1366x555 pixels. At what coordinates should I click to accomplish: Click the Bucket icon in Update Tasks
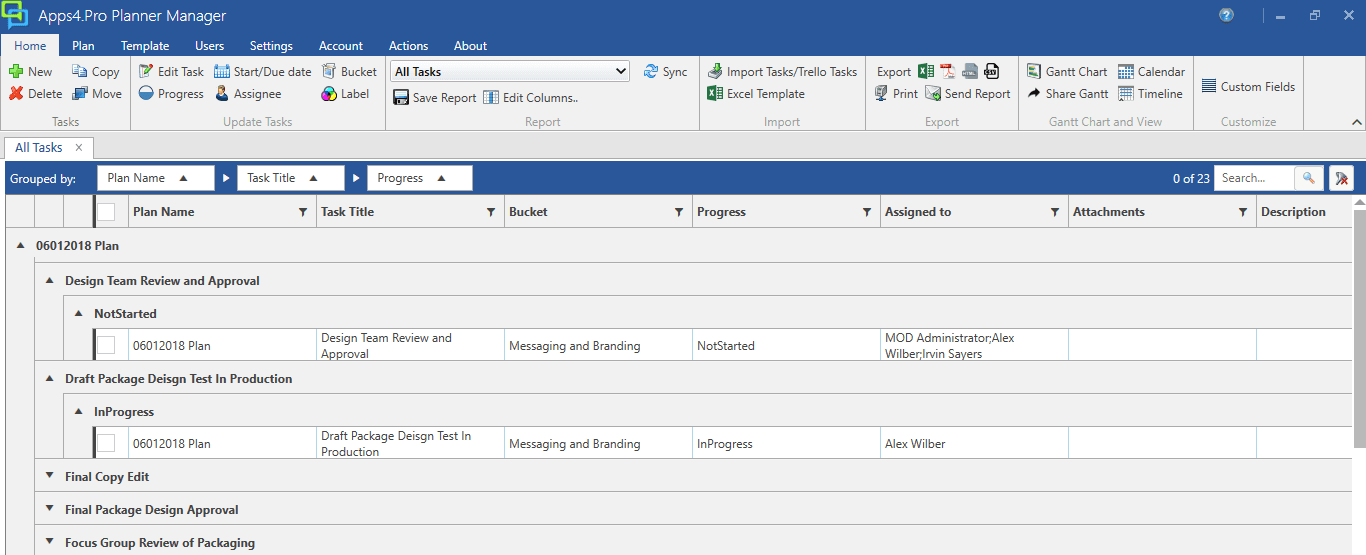[x=329, y=72]
